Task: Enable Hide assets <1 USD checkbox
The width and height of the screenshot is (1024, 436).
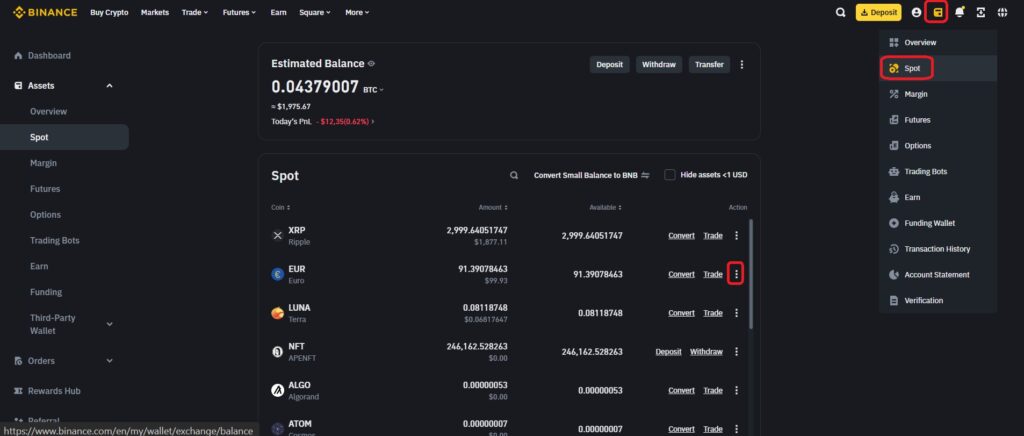Action: [669, 175]
